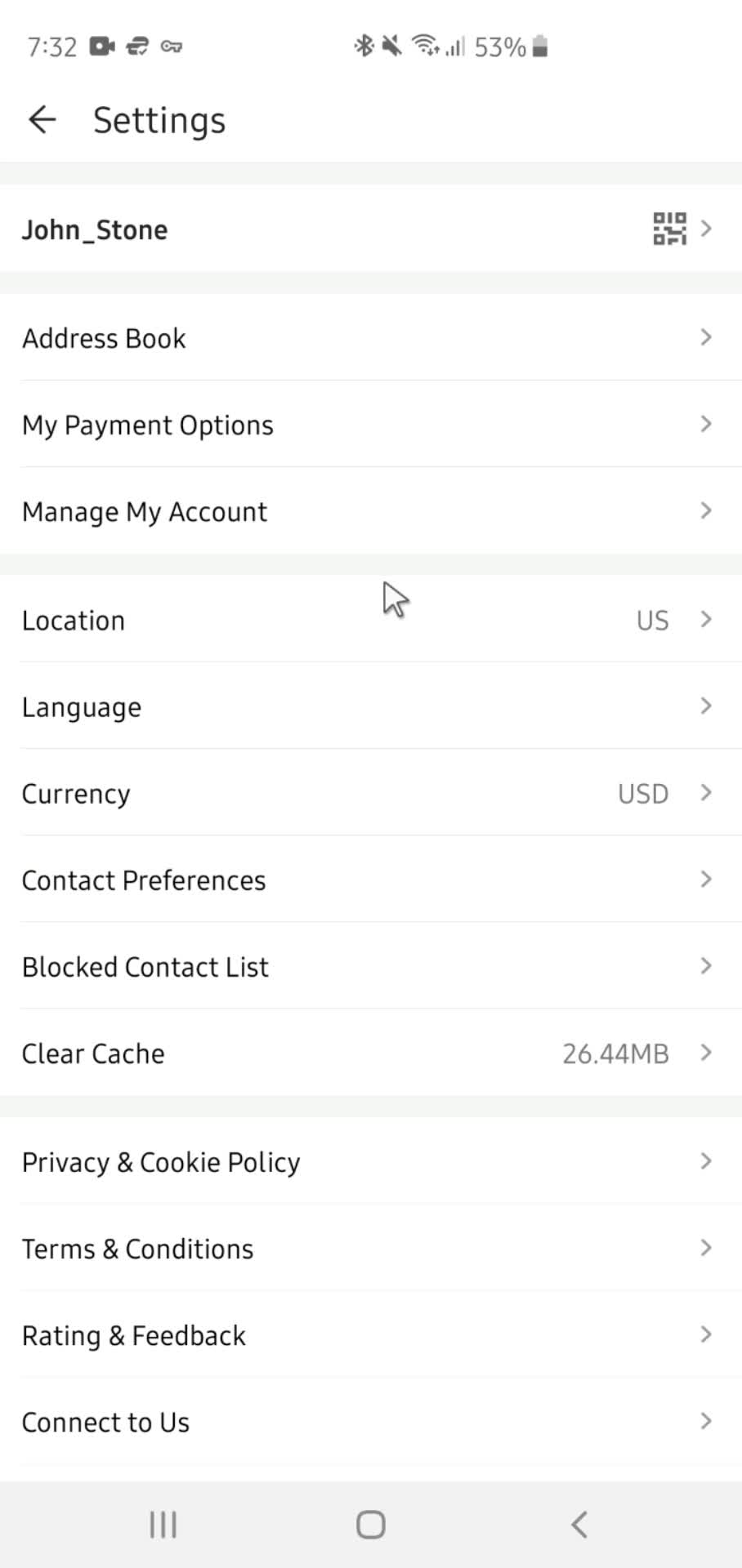Expand the Address Book chevron
This screenshot has width=742, height=1568.
click(x=706, y=337)
